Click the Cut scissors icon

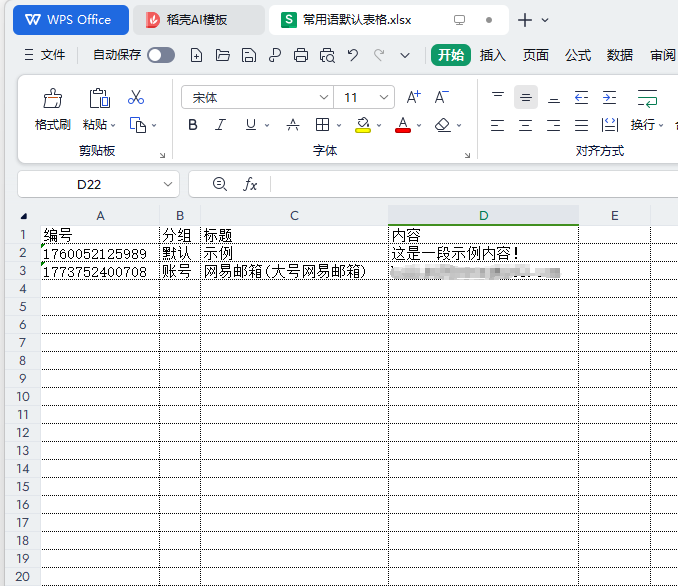(x=136, y=97)
